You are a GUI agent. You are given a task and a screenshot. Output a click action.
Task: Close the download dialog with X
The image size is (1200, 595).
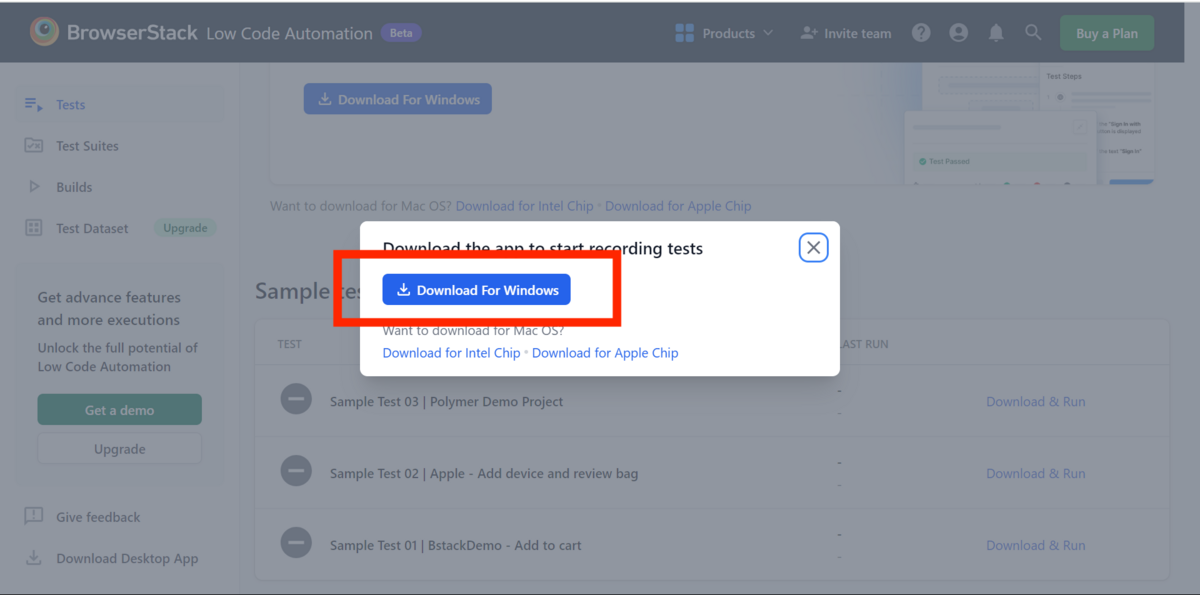[814, 247]
